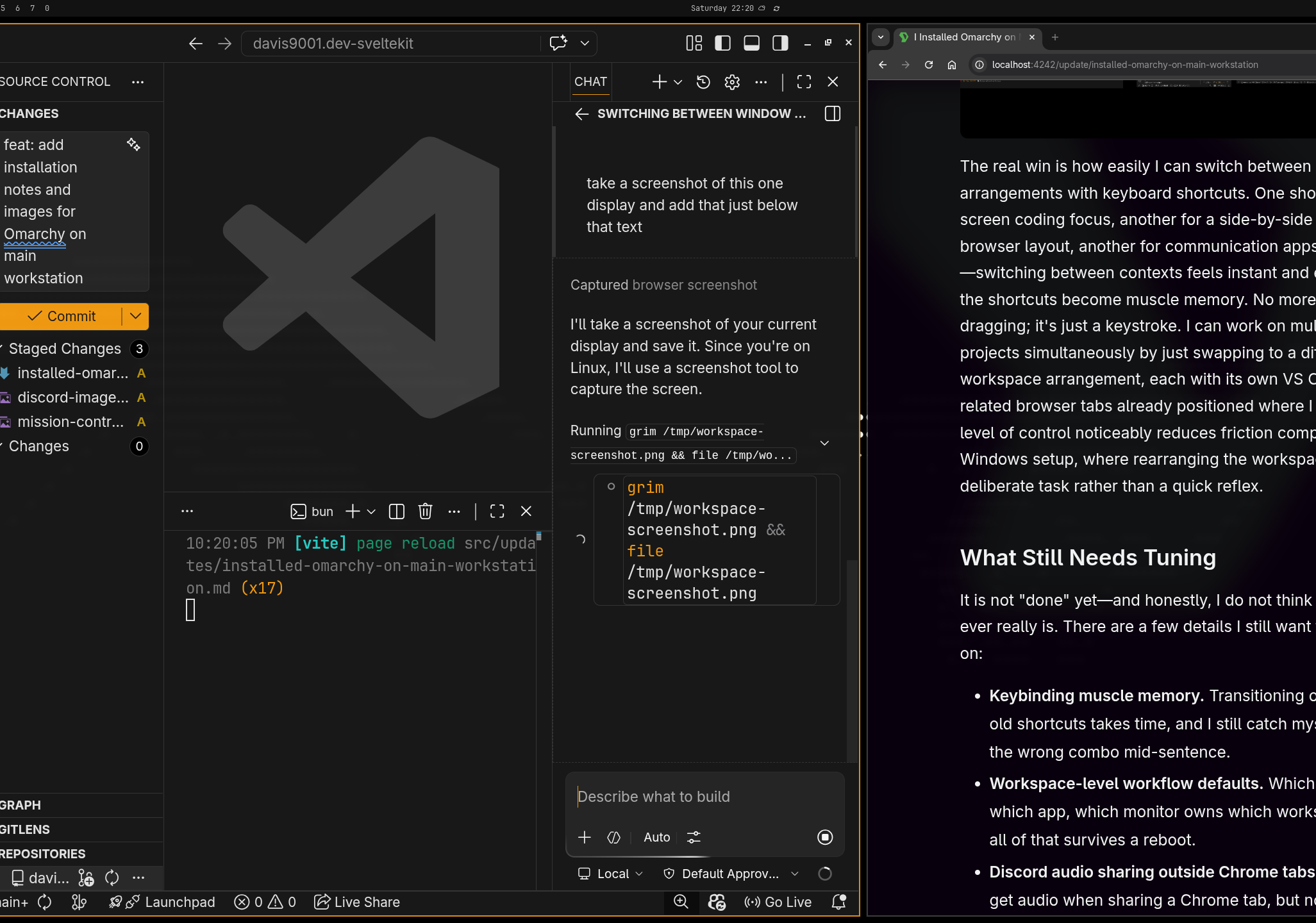Viewport: 1316px width, 923px height.
Task: Click Go Live in status bar
Action: (778, 902)
